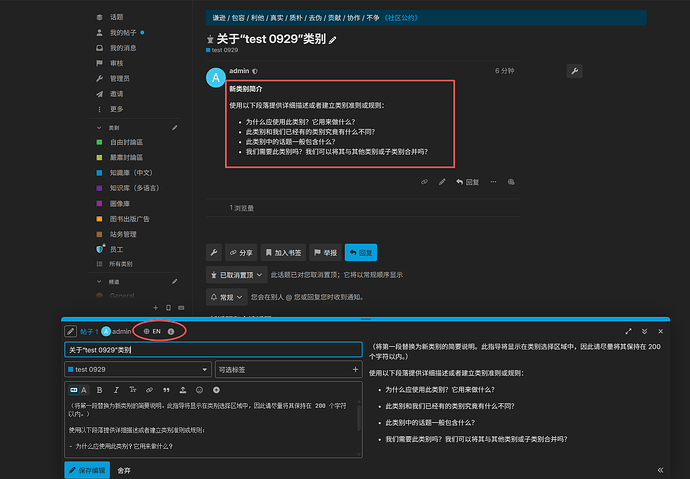Toggle composer fullscreen with expand arrows

628,331
